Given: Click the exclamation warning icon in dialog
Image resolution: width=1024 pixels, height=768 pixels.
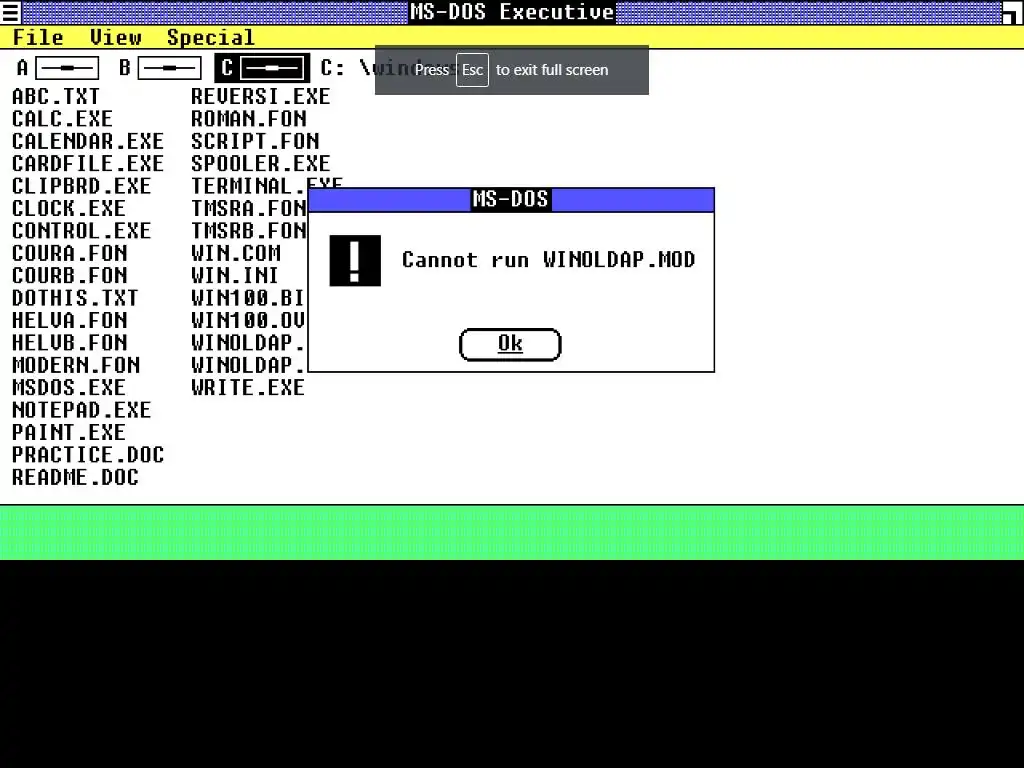Looking at the screenshot, I should point(355,261).
